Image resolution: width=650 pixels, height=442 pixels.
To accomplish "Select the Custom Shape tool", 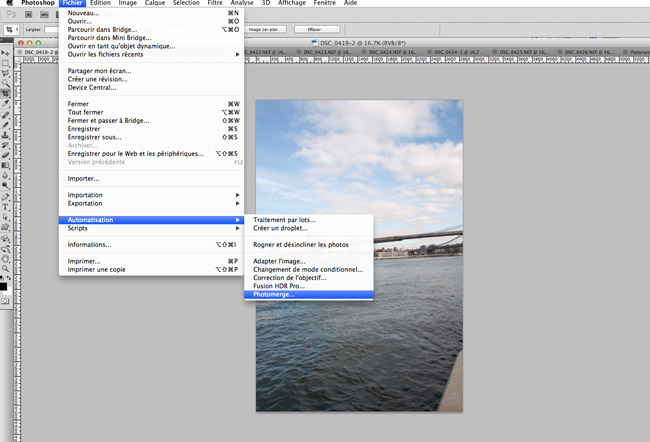I will (x=5, y=227).
